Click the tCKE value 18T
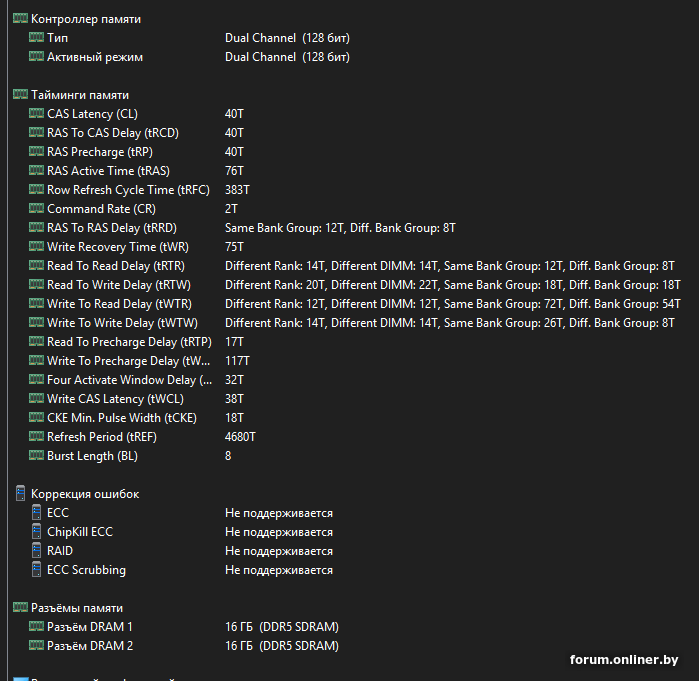Screen dimensions: 699x681 (234, 418)
